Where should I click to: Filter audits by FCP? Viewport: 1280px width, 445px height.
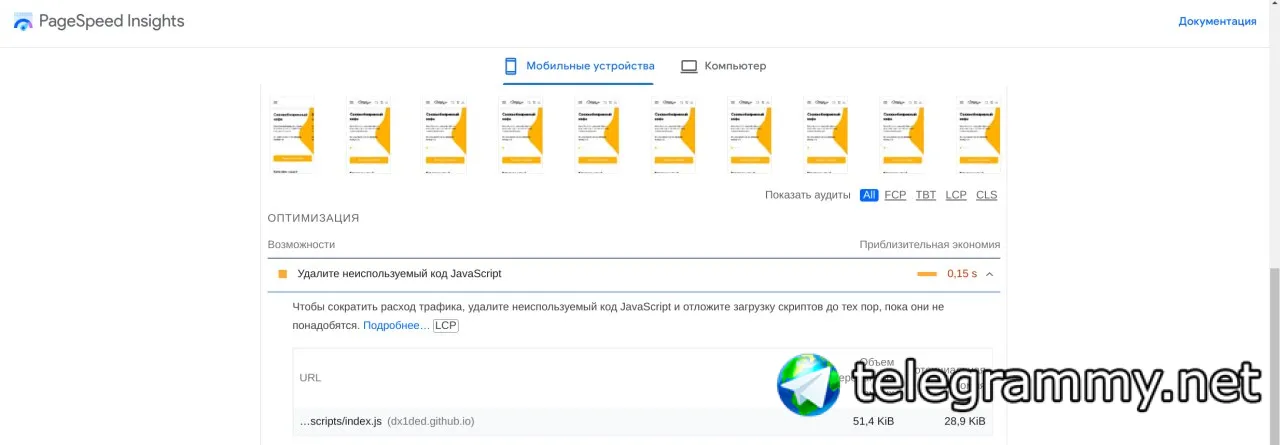tap(895, 195)
